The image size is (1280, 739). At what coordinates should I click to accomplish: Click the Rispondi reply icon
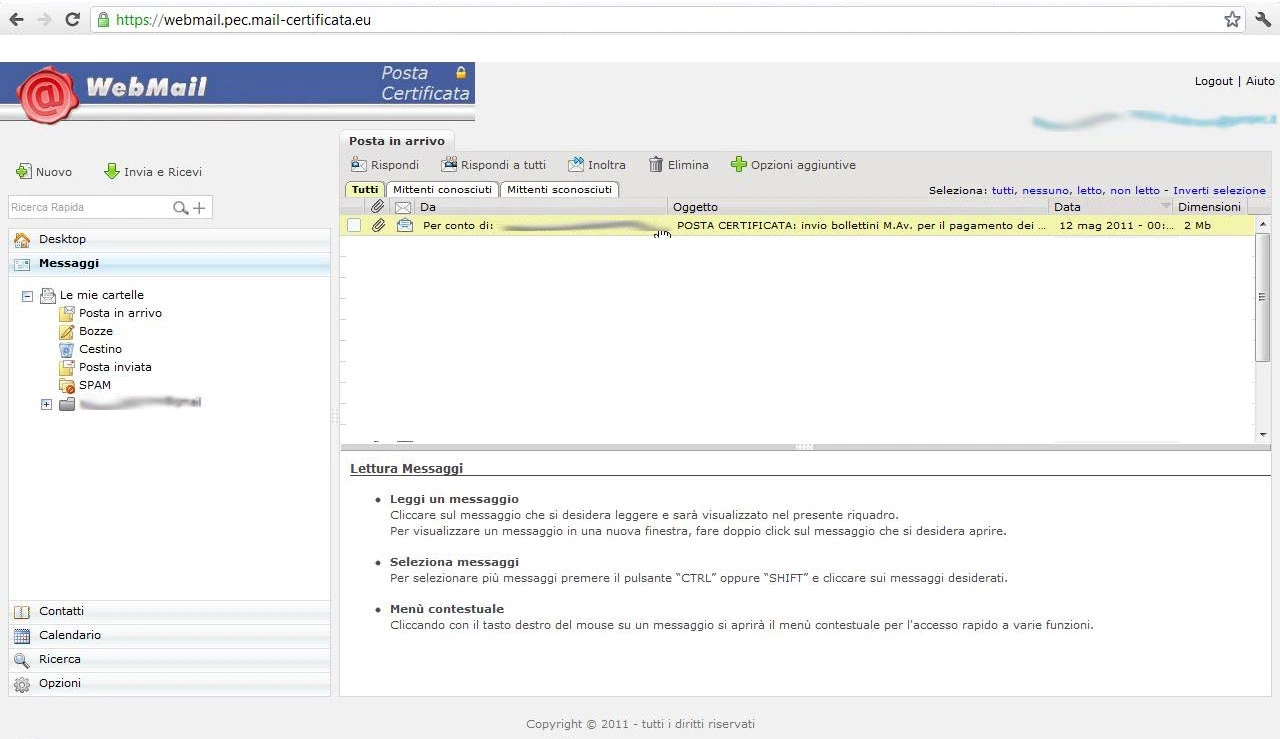pos(358,165)
